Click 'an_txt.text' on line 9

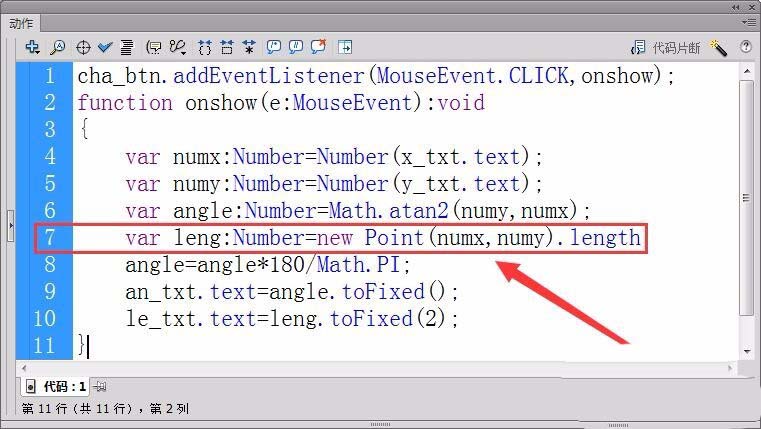tap(191, 292)
